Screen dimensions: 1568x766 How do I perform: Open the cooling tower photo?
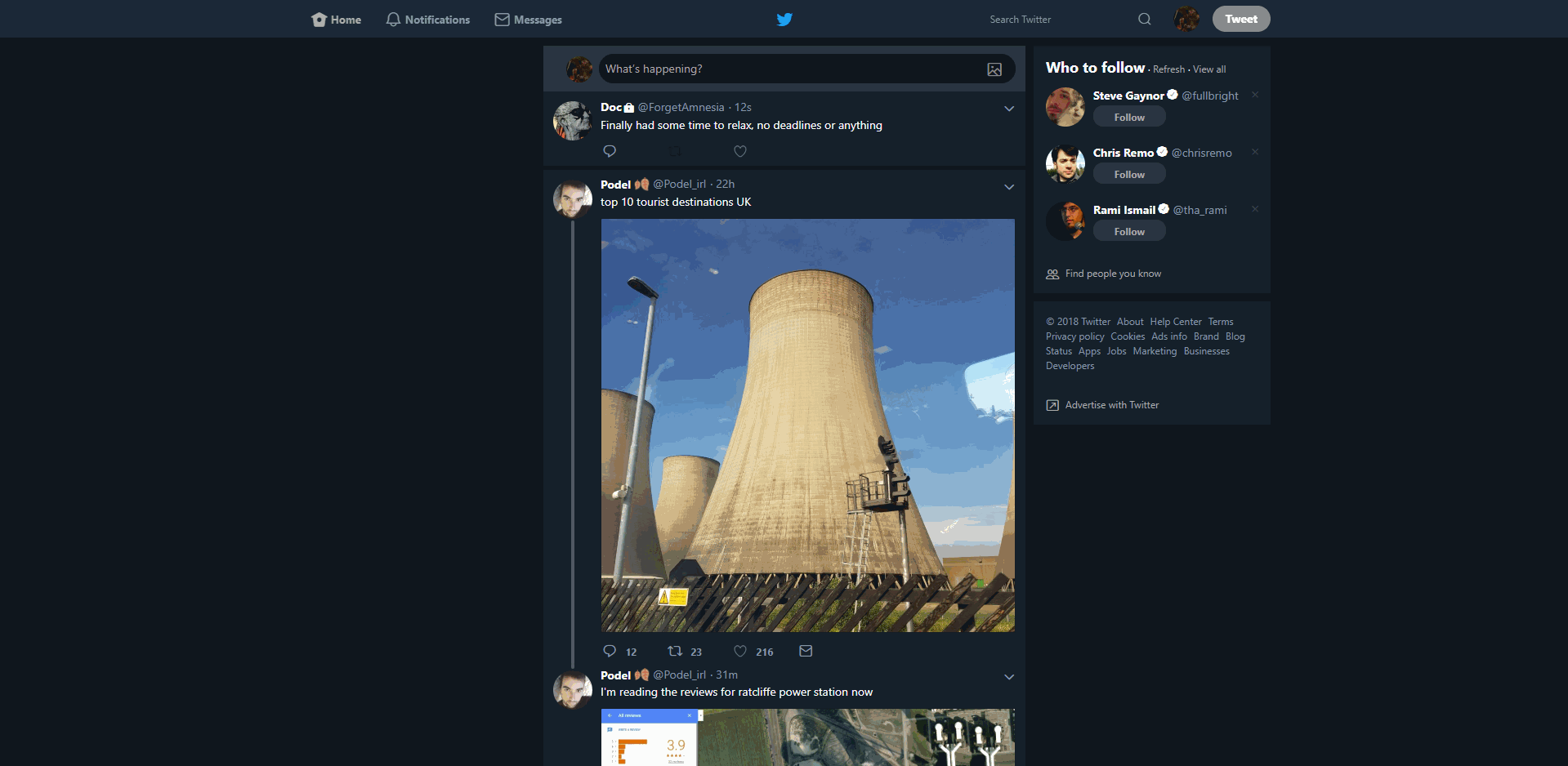[808, 425]
